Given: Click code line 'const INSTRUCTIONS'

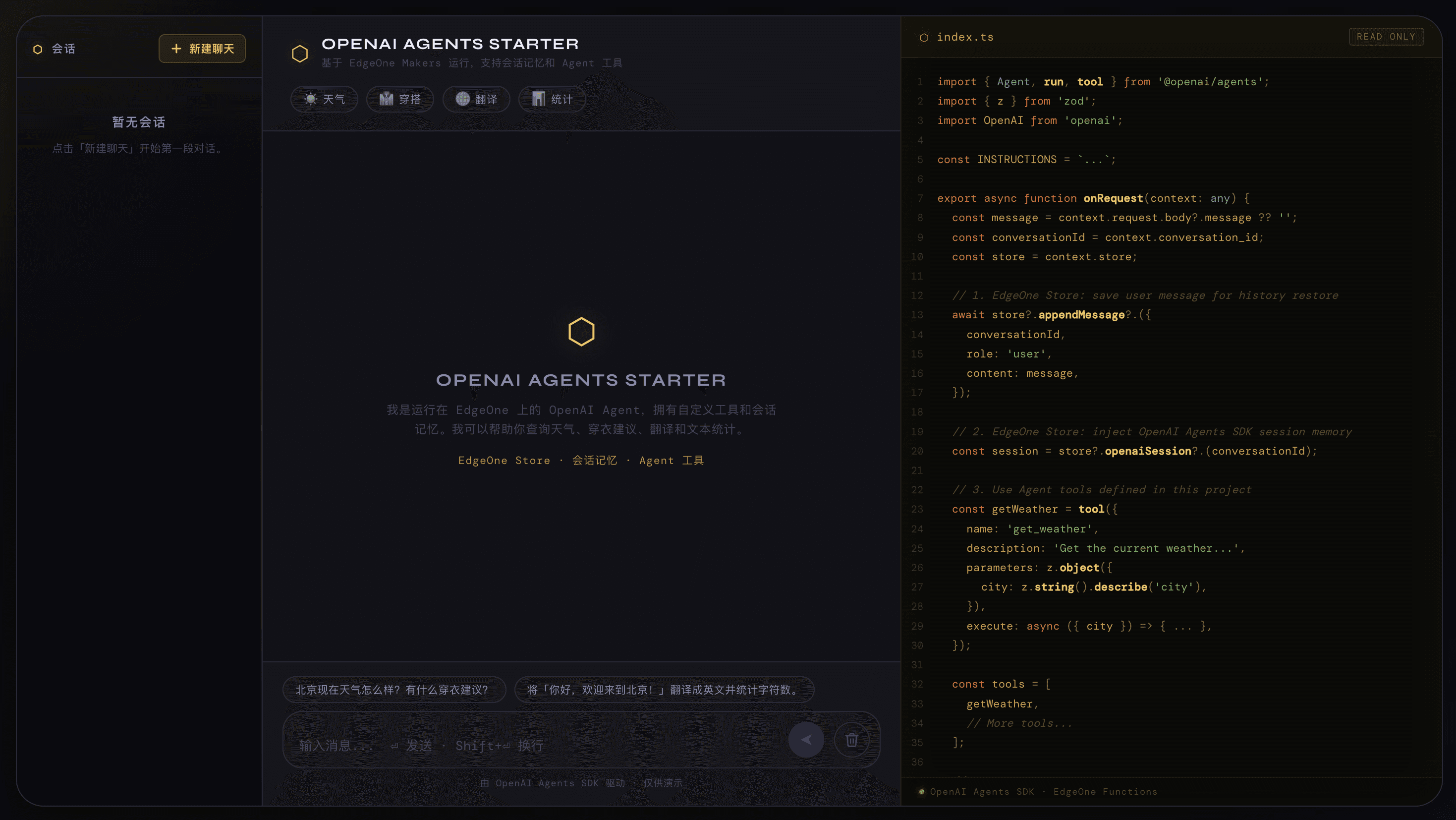Looking at the screenshot, I should pyautogui.click(x=1026, y=160).
